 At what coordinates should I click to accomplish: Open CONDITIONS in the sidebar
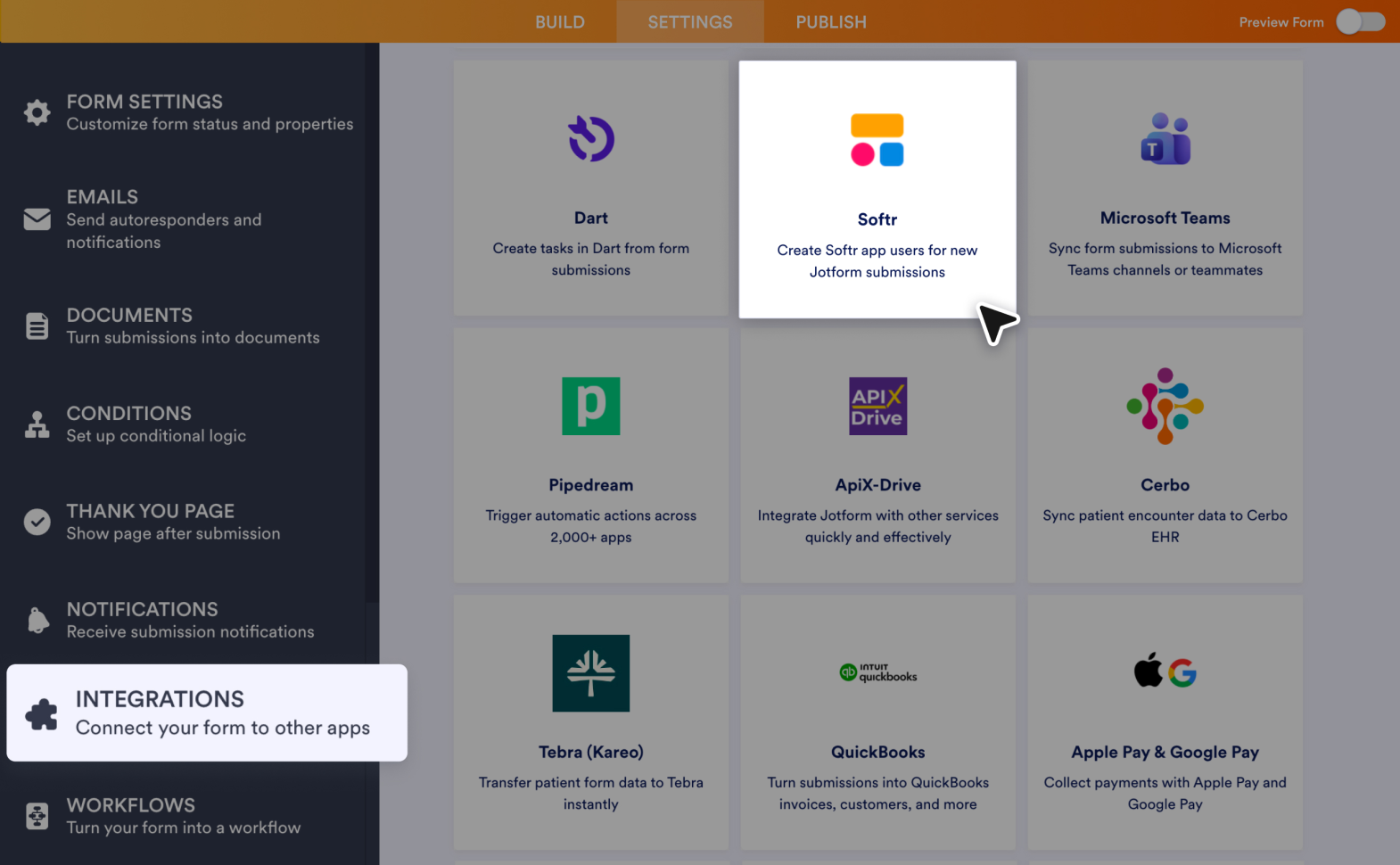click(129, 413)
